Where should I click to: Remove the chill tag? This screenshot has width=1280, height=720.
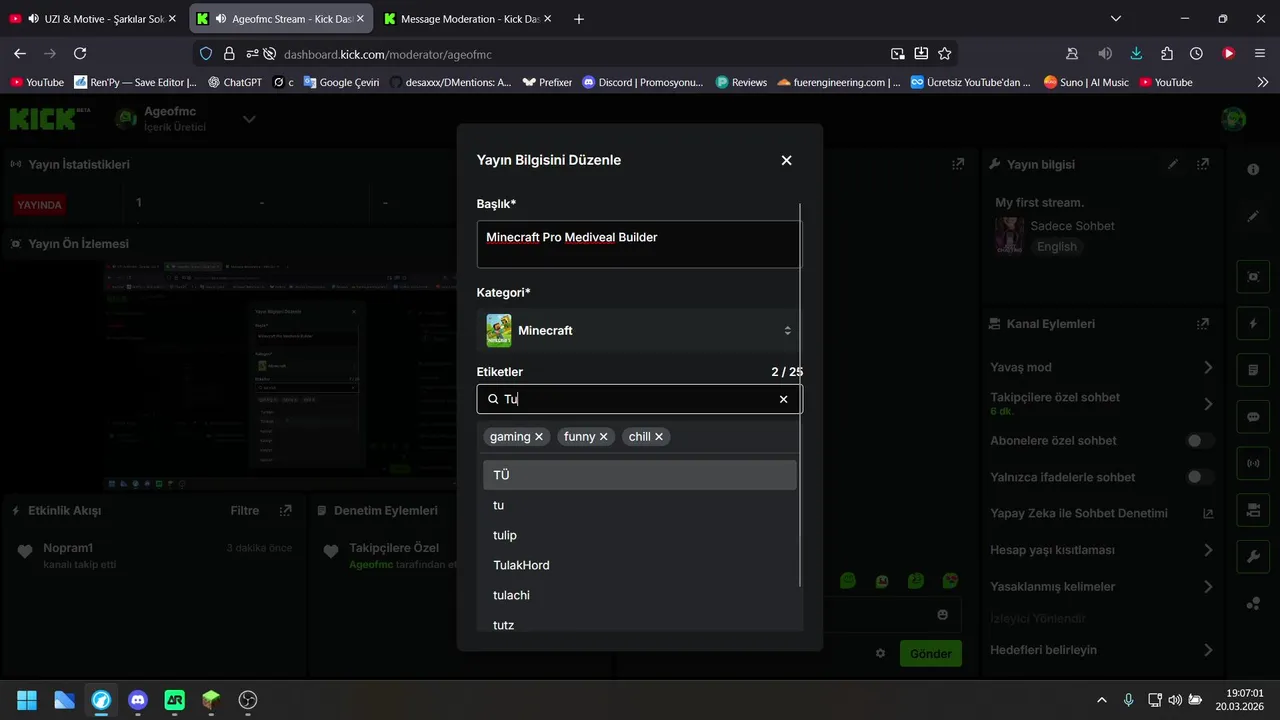659,437
